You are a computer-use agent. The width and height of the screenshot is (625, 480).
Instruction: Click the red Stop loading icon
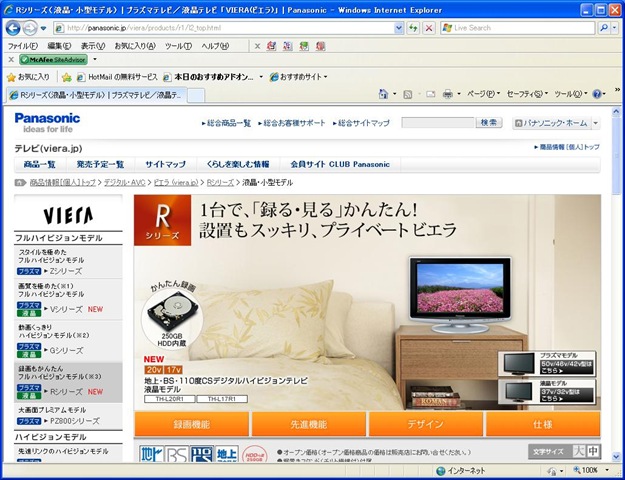[x=429, y=28]
